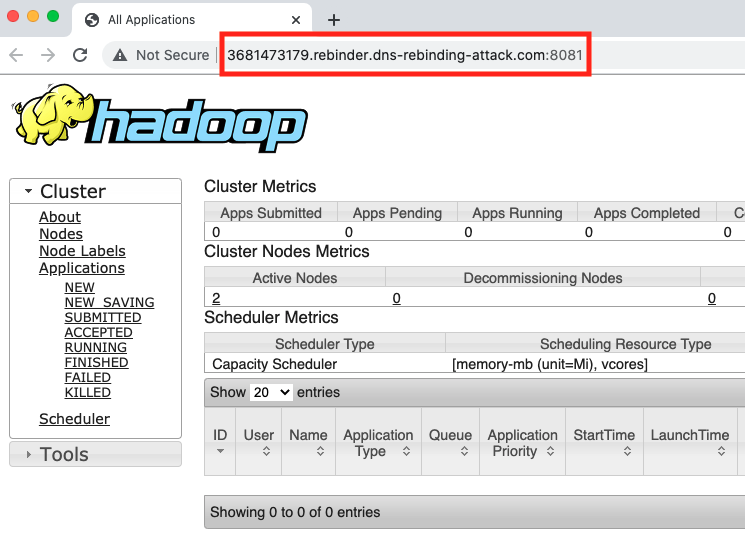This screenshot has height=539, width=745.
Task: Expand the Tools section
Action: 96,454
